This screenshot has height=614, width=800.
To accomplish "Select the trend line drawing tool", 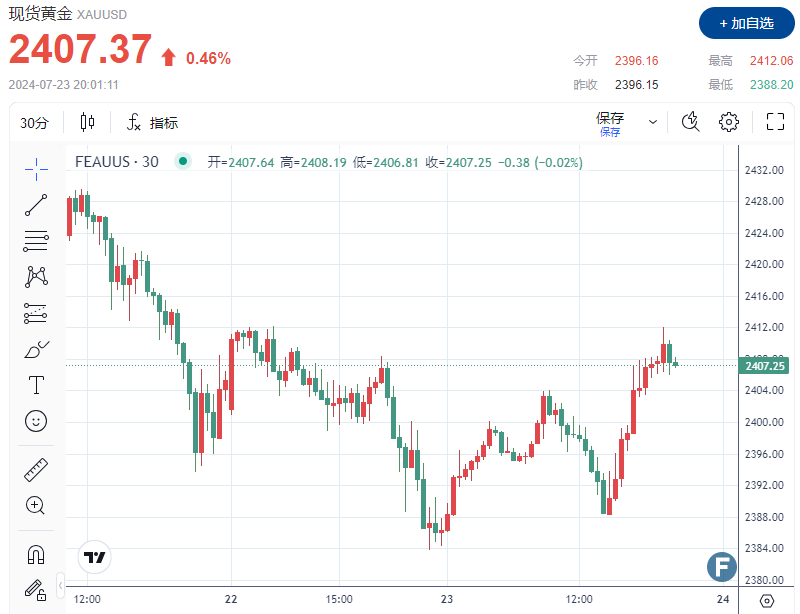I will pos(36,205).
